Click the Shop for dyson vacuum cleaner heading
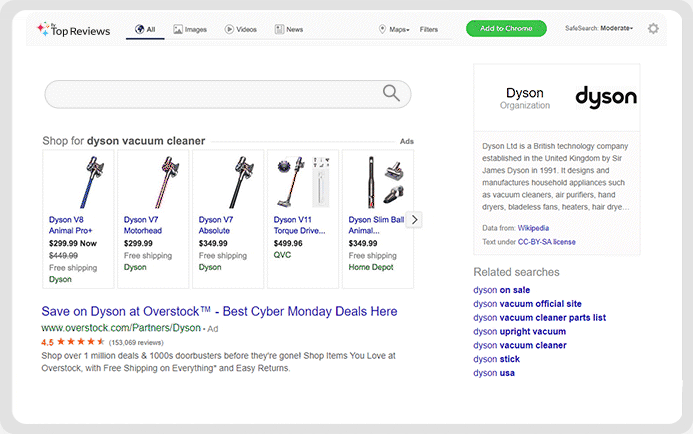 tap(124, 141)
